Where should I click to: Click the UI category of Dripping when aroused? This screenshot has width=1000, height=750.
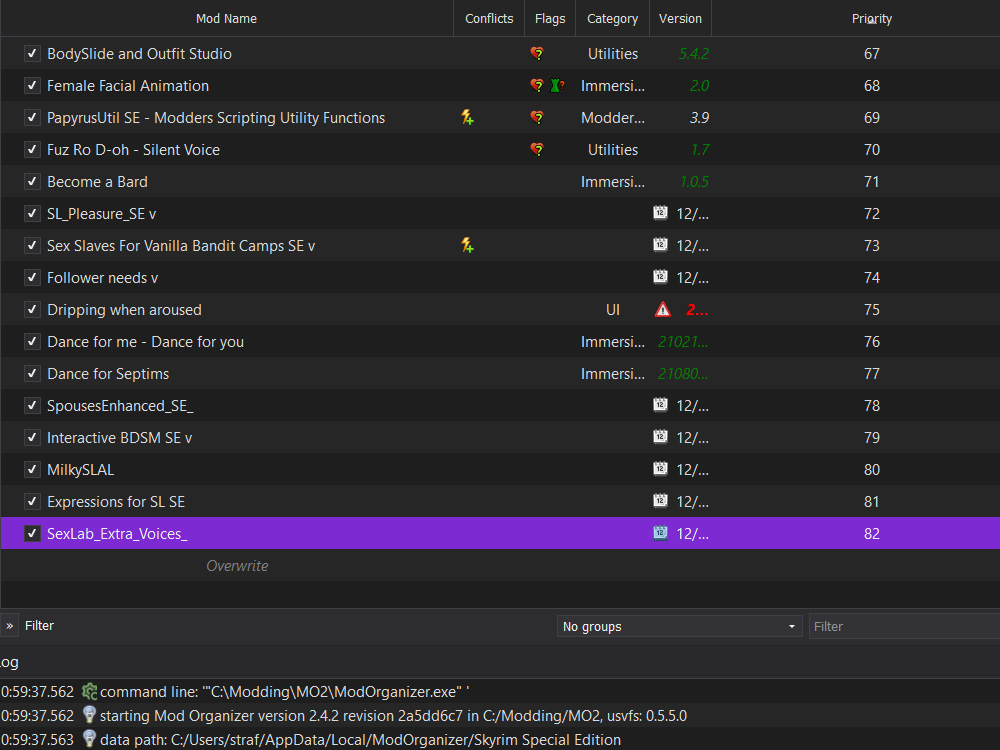coord(613,309)
